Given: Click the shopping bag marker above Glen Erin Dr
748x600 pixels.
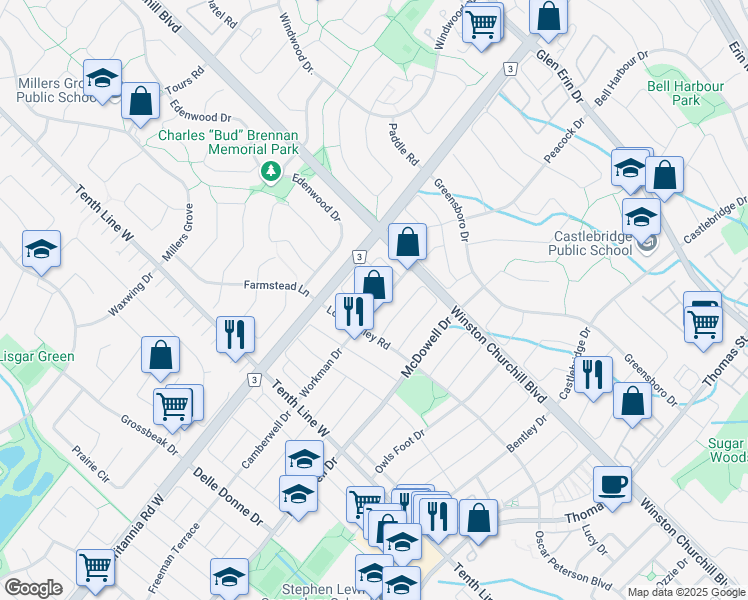Looking at the screenshot, I should pos(549,17).
